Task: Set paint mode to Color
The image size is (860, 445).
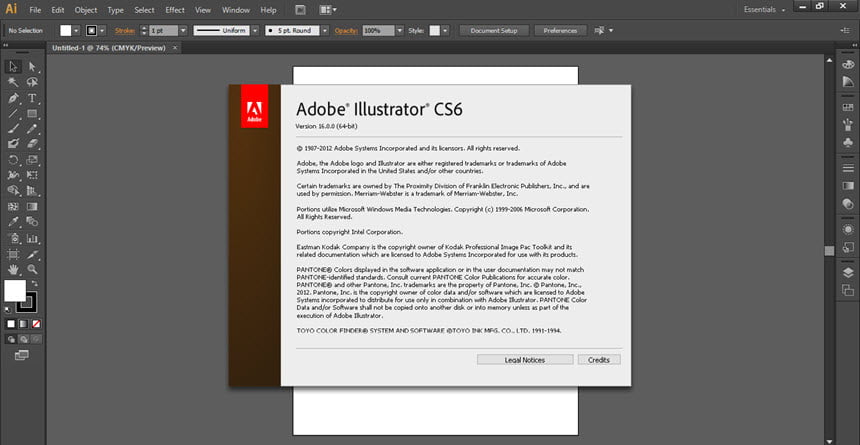Action: point(11,324)
